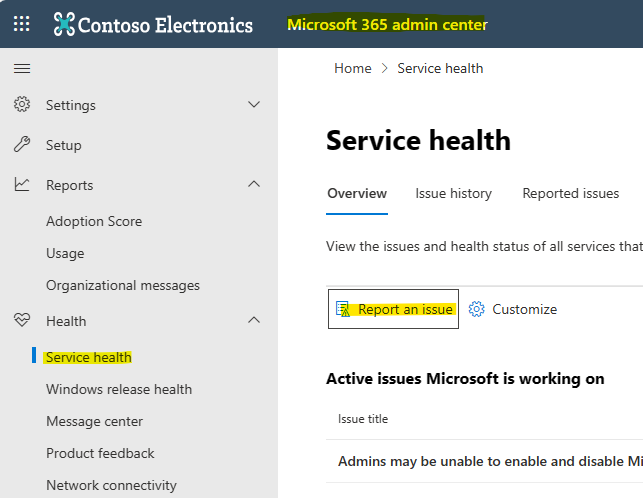643x498 pixels.
Task: Collapse the Reports section chevron
Action: pos(254,184)
